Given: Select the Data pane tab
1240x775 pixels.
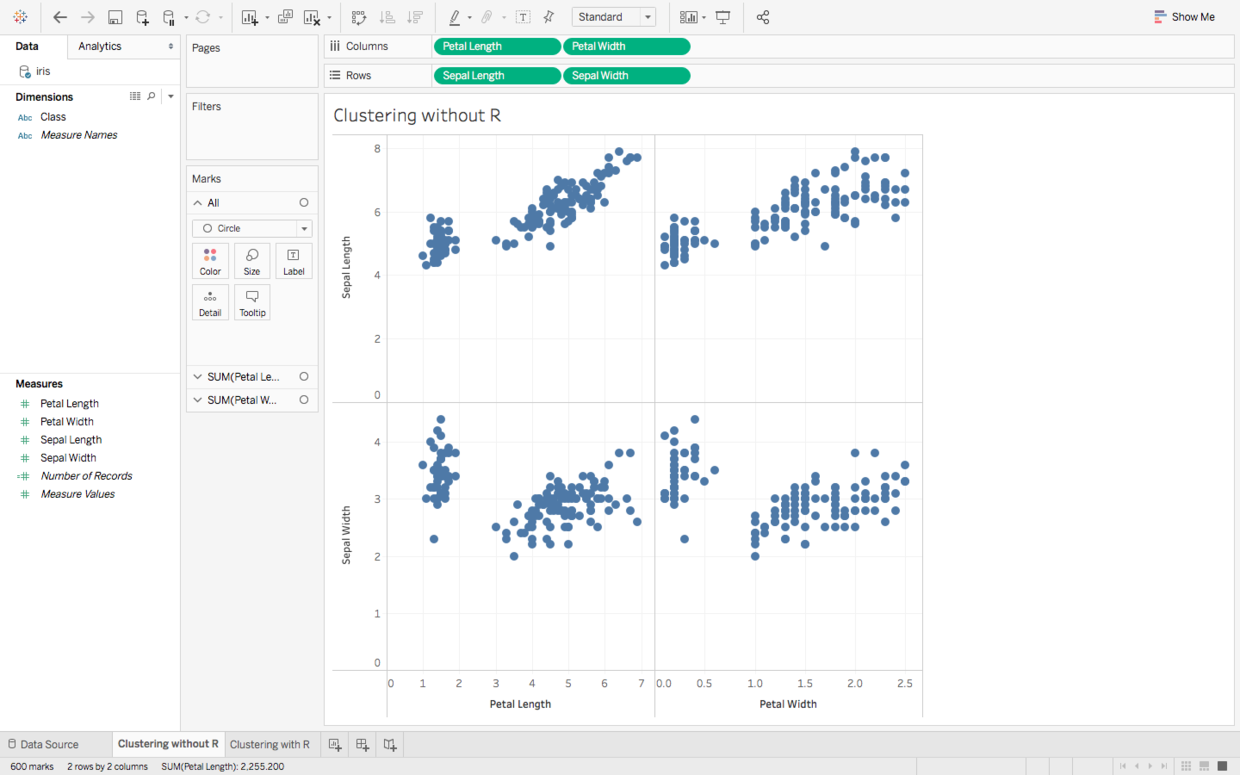Looking at the screenshot, I should [x=27, y=46].
